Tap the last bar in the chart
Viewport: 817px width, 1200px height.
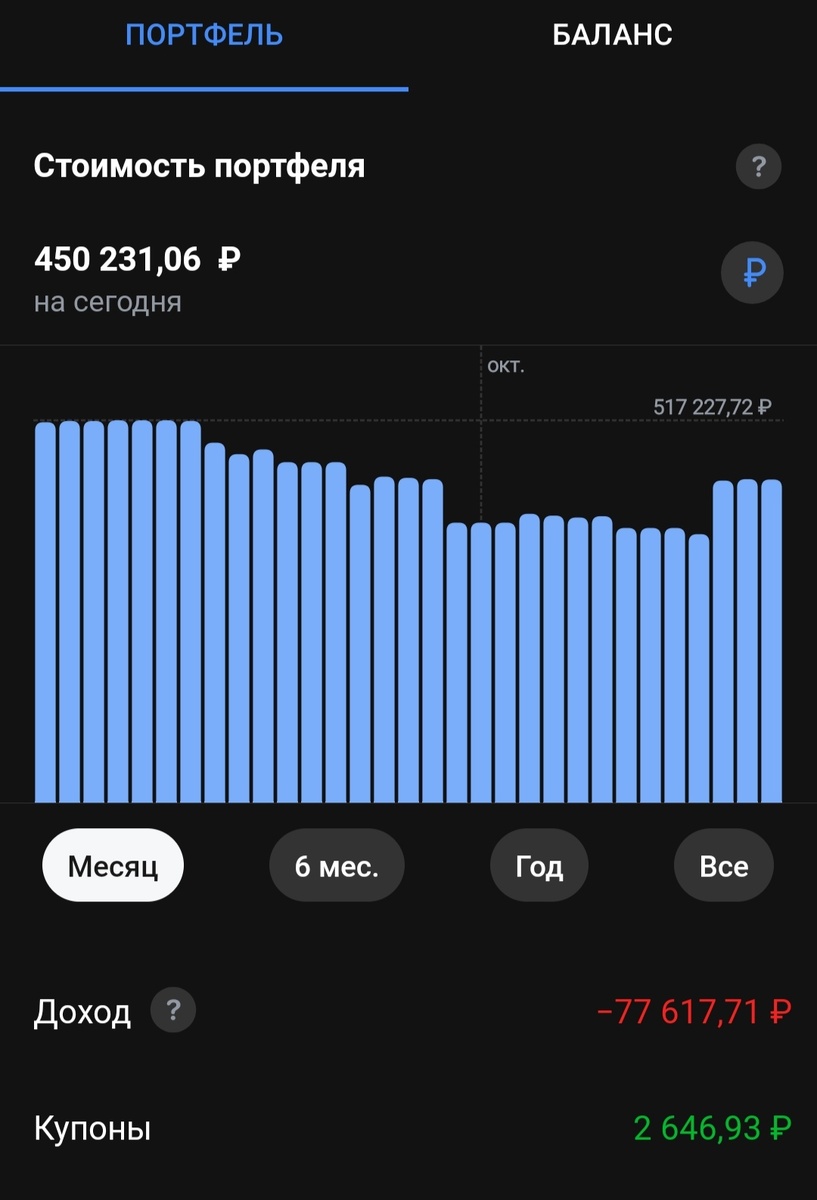tap(771, 641)
